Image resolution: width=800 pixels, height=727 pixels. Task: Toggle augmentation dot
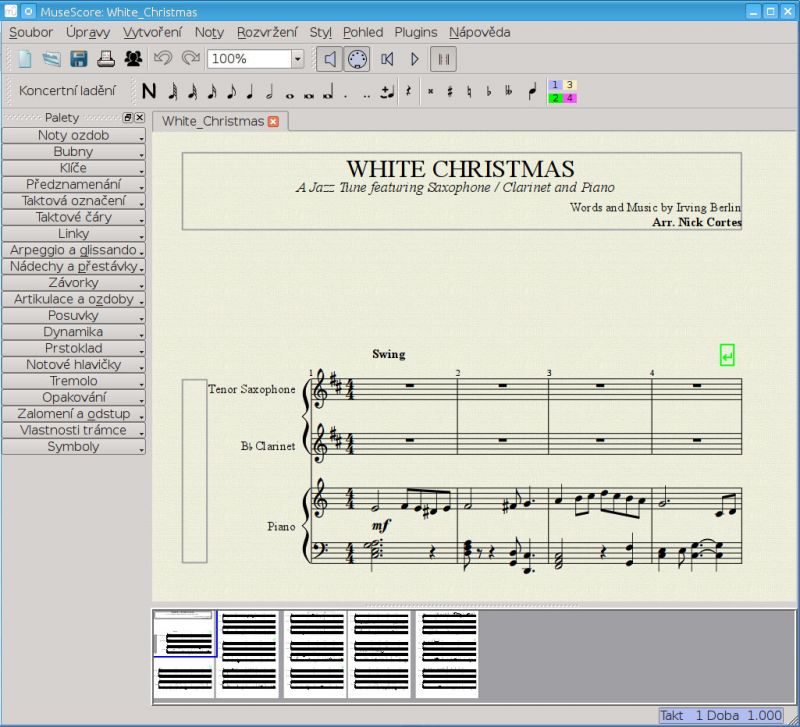pyautogui.click(x=346, y=95)
